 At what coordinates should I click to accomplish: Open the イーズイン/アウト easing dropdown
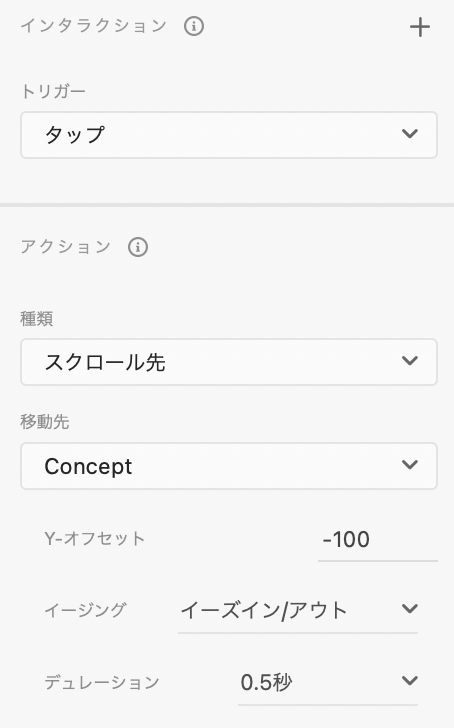298,611
